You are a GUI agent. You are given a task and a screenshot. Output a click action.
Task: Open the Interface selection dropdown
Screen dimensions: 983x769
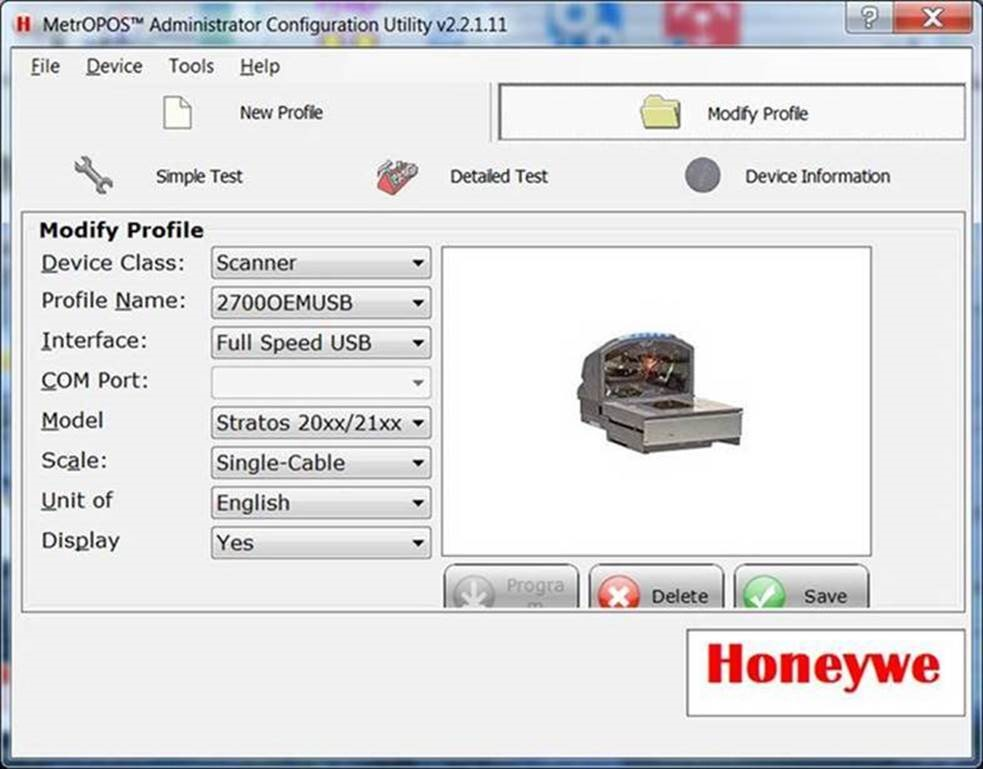(x=418, y=343)
